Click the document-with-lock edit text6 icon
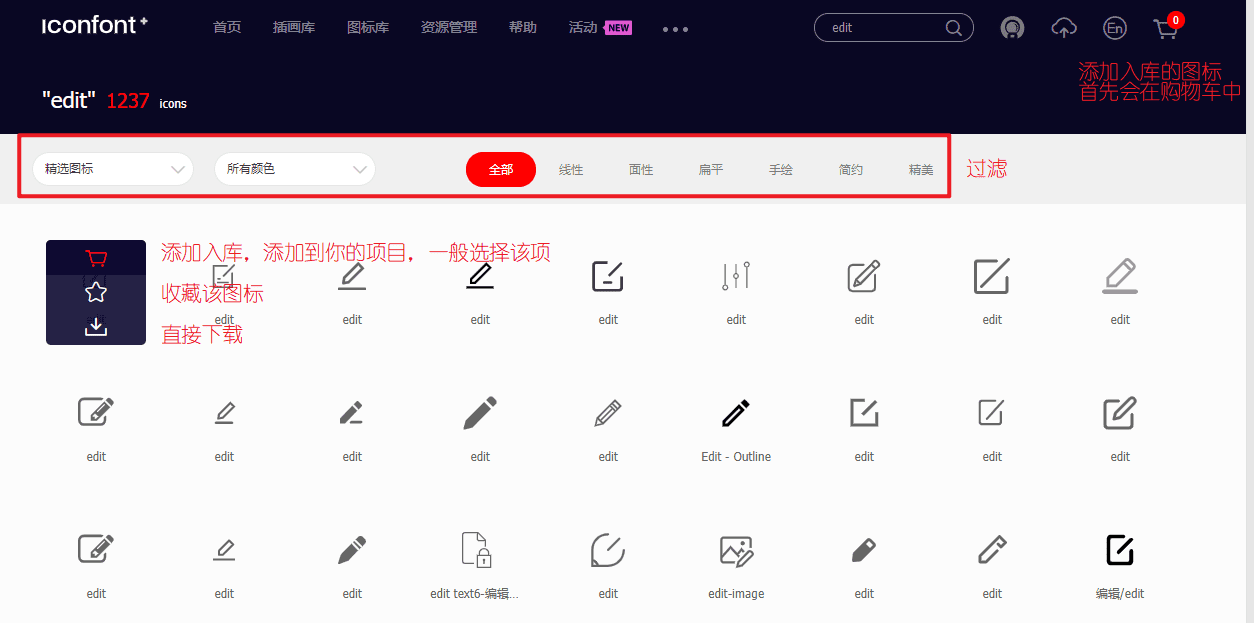 (x=475, y=550)
